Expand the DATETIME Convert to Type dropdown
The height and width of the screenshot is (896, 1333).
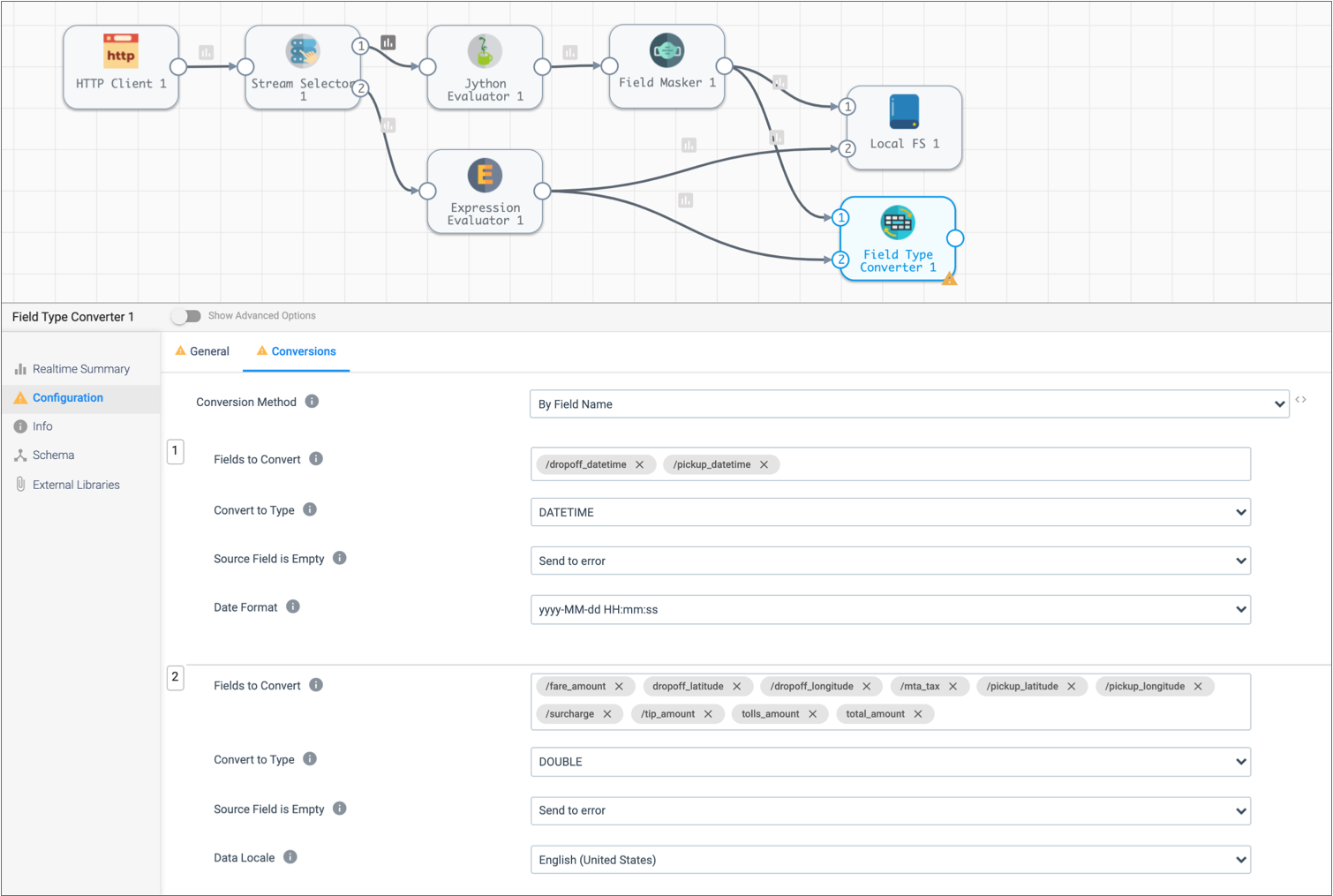pos(890,512)
